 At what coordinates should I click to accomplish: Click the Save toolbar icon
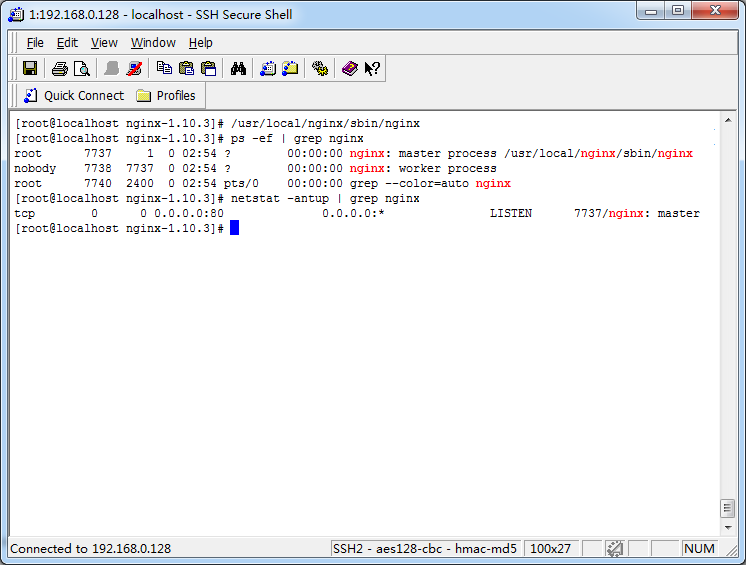coord(30,68)
